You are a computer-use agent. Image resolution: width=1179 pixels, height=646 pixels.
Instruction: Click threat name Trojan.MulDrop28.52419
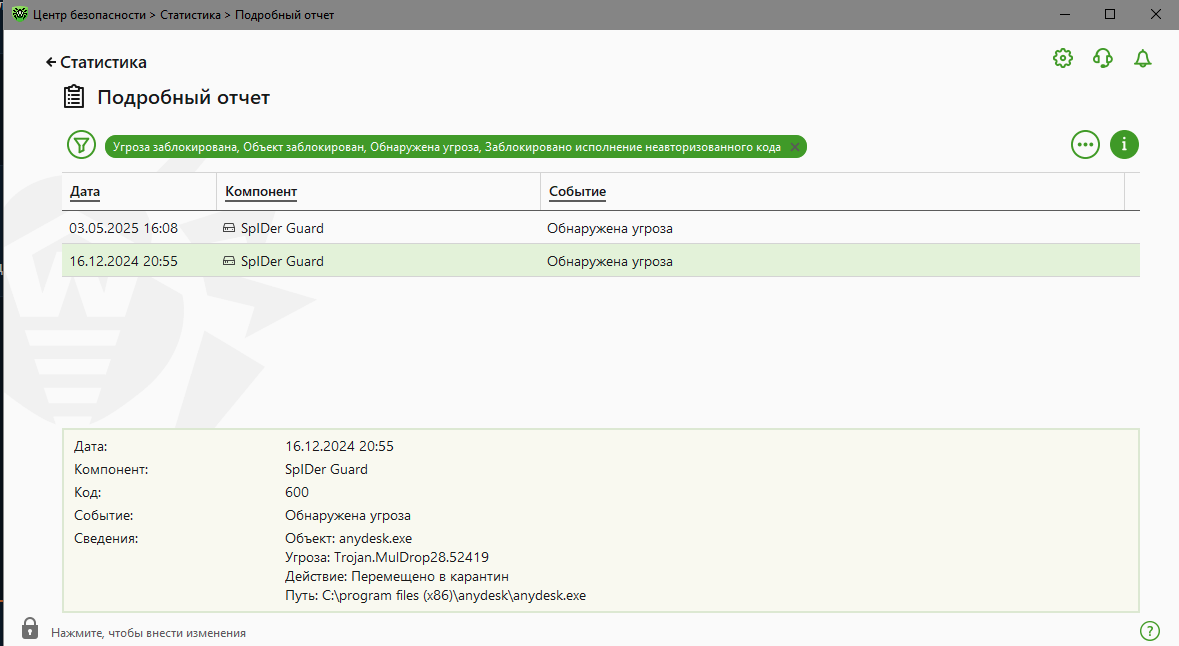[411, 557]
